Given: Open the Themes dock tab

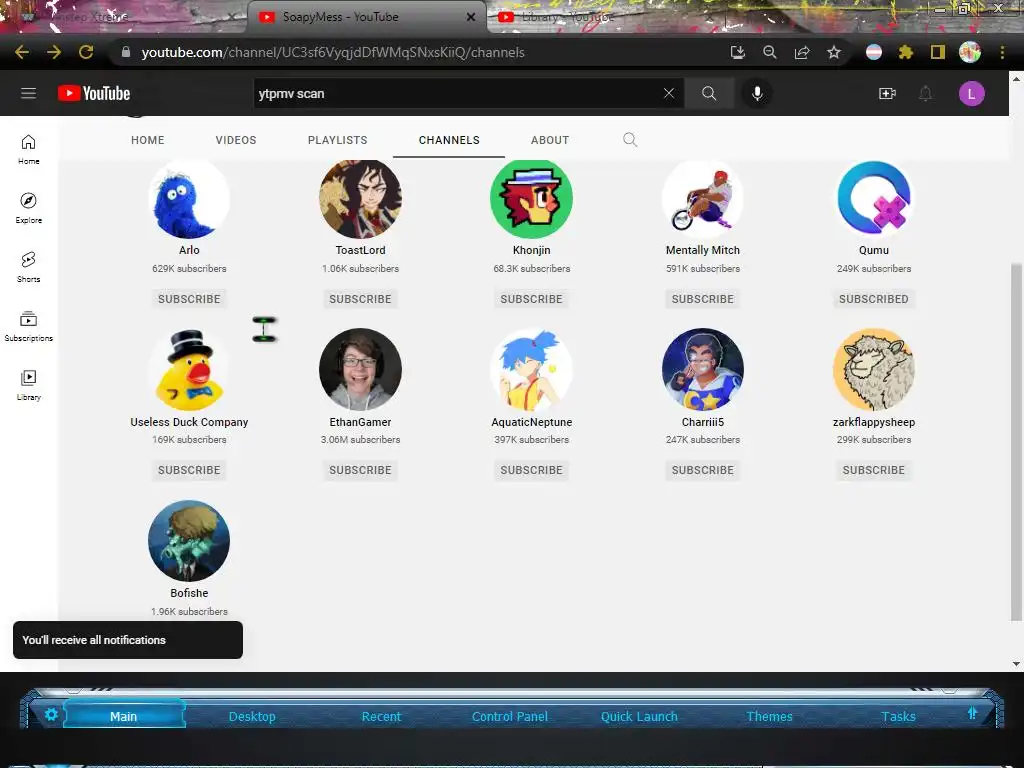Looking at the screenshot, I should click(769, 716).
